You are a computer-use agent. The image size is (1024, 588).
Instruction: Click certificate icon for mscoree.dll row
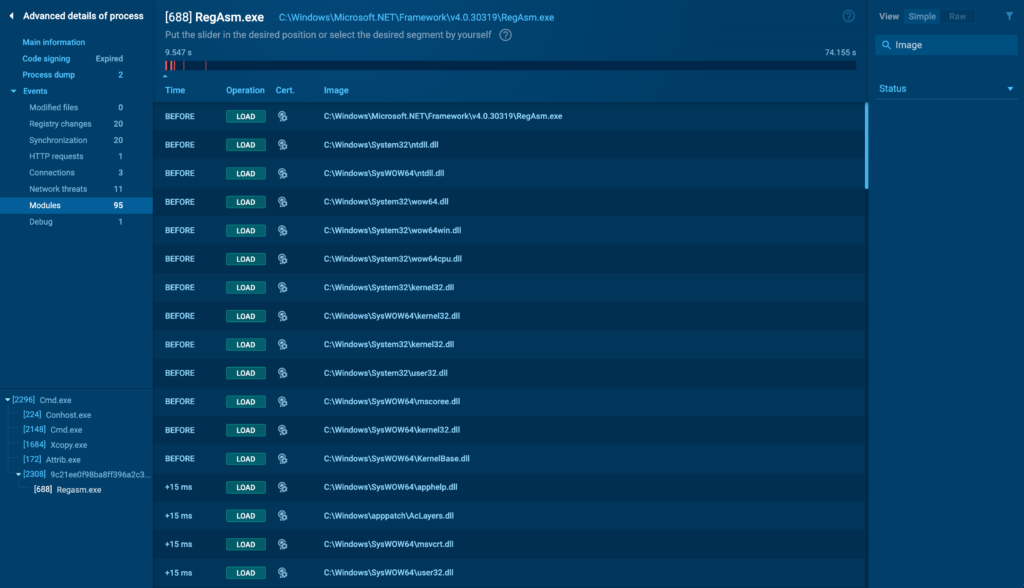tap(283, 402)
